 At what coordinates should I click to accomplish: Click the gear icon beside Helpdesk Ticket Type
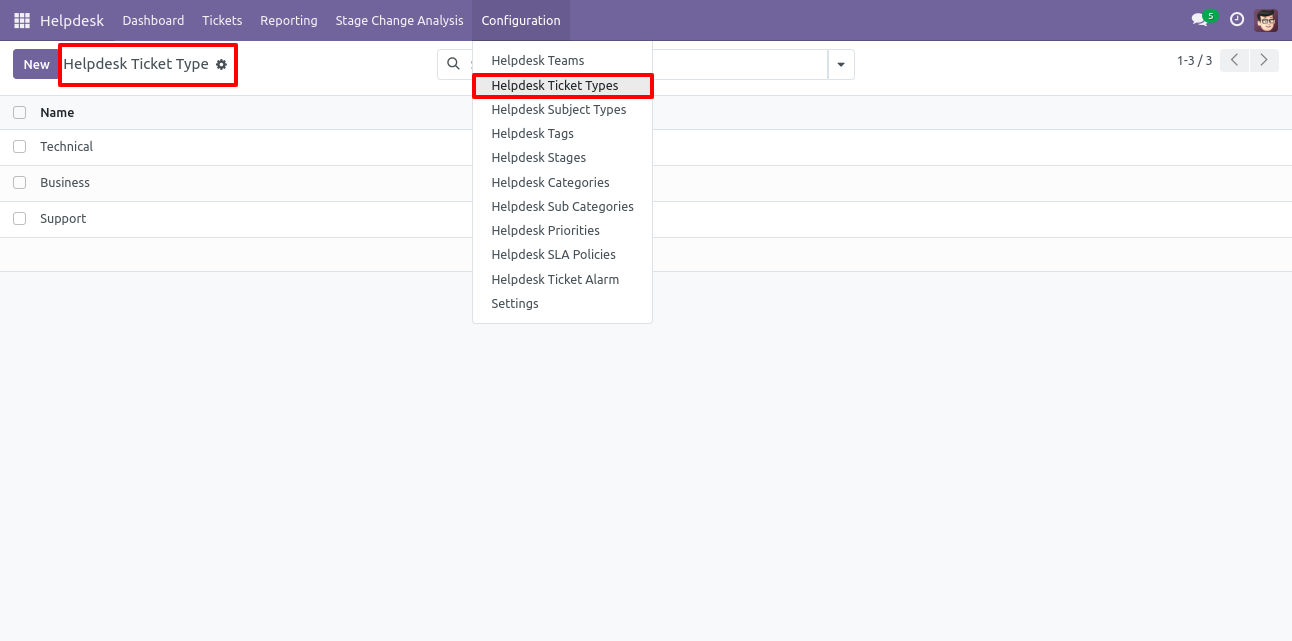(x=222, y=64)
